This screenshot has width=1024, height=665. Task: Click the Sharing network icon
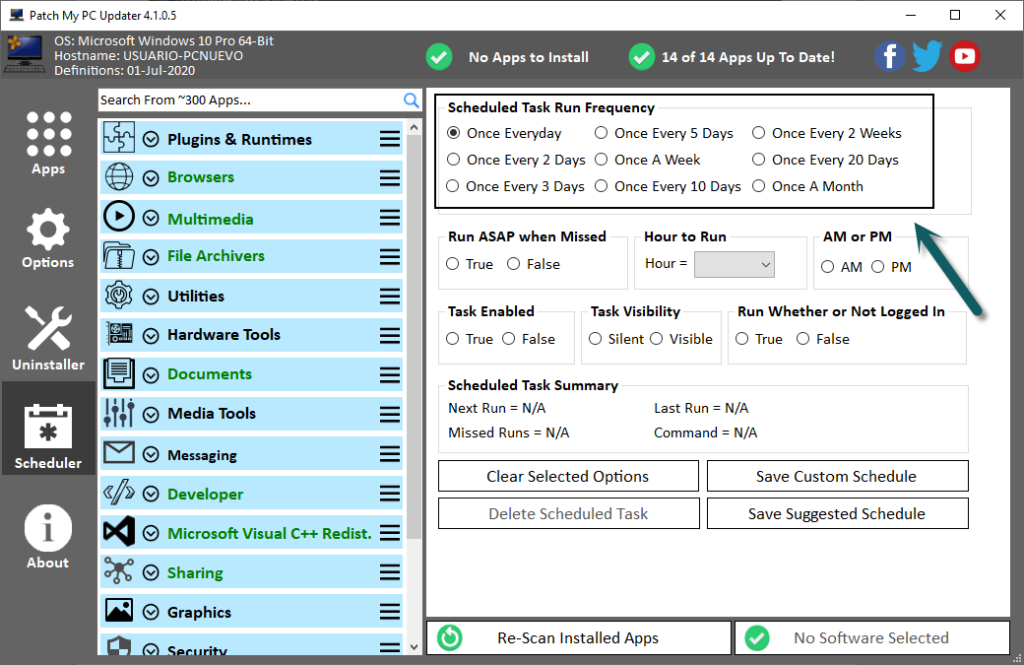pos(119,571)
